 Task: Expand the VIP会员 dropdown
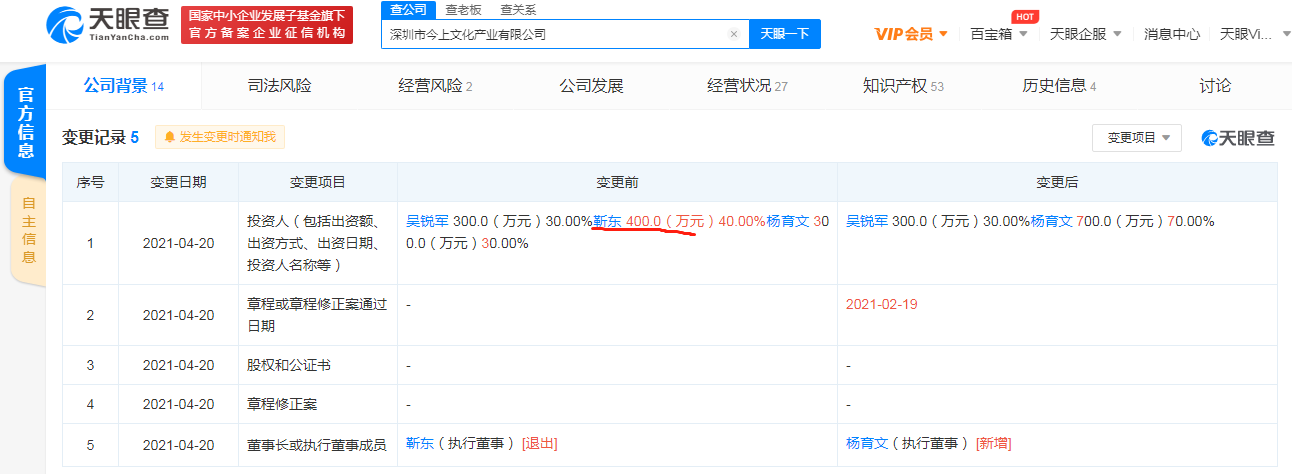911,34
